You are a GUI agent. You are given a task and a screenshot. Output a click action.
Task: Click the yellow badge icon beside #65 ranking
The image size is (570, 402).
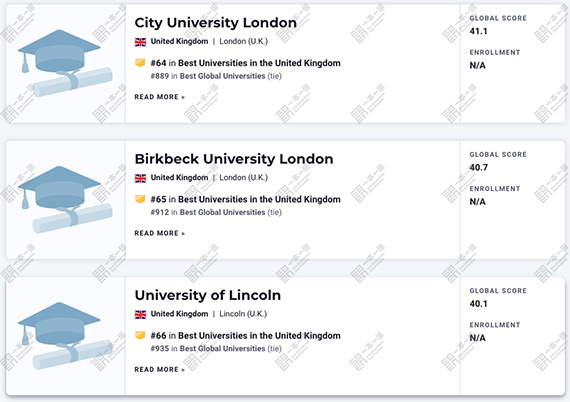(140, 199)
